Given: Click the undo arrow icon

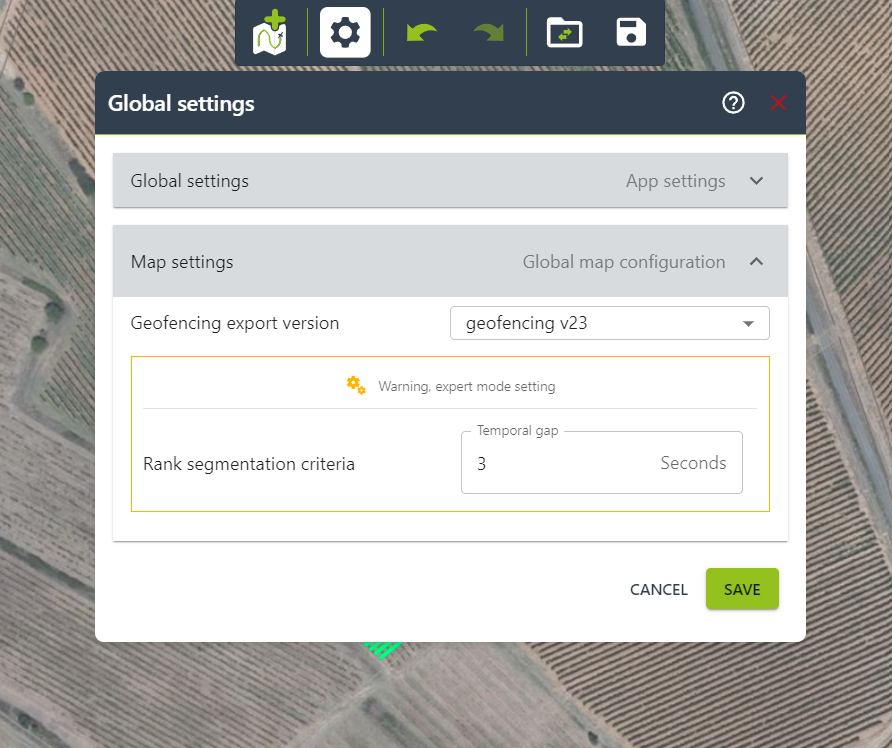Looking at the screenshot, I should pos(420,31).
